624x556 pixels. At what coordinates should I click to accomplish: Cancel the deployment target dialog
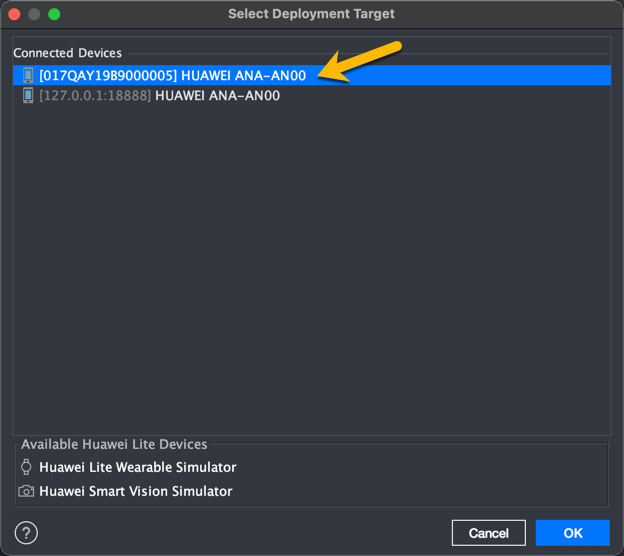(x=488, y=533)
